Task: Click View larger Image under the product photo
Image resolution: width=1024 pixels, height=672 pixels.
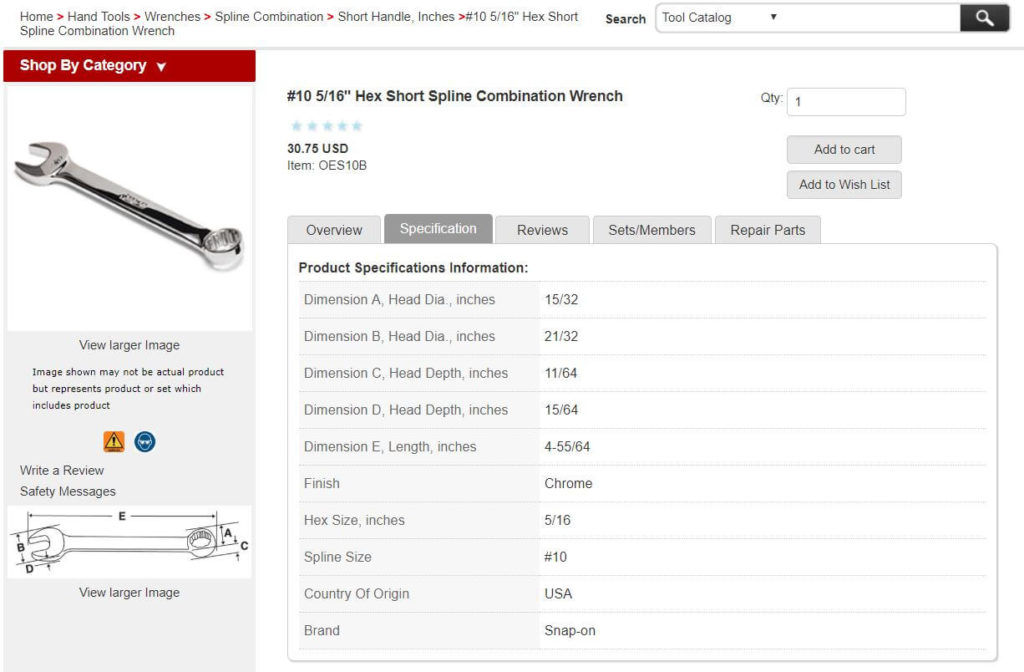Action: 129,344
